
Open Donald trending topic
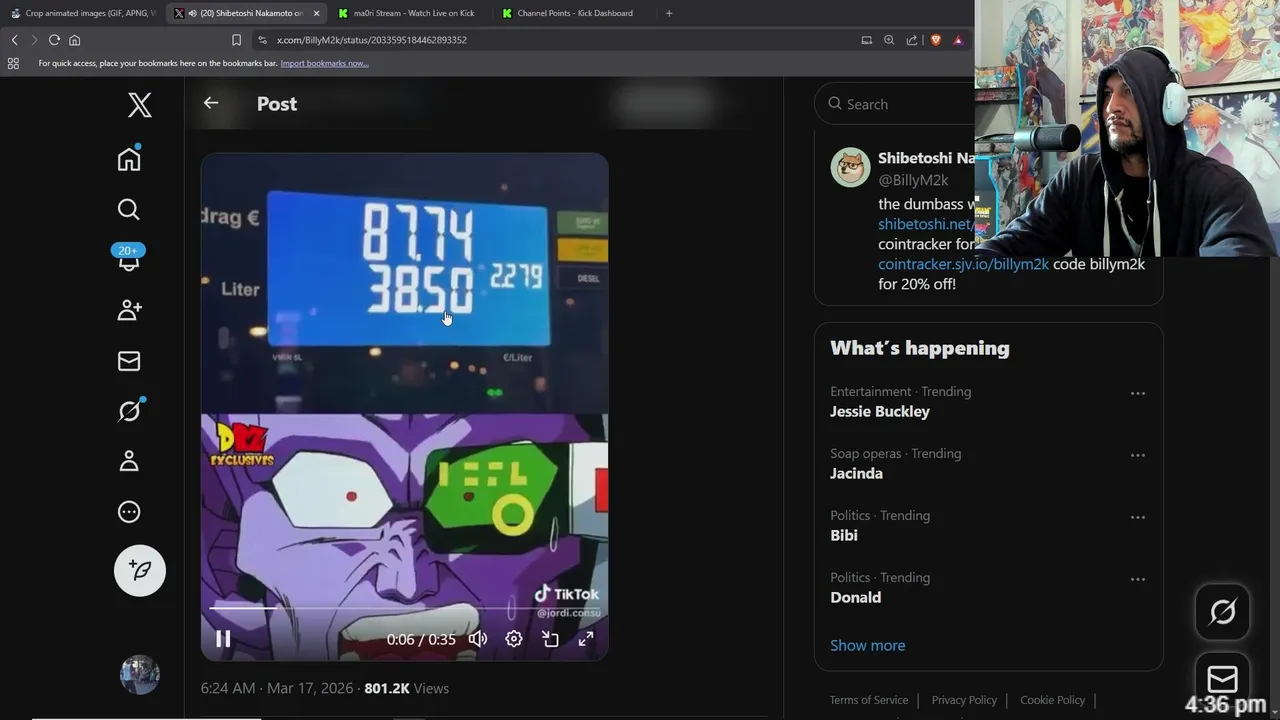(855, 597)
